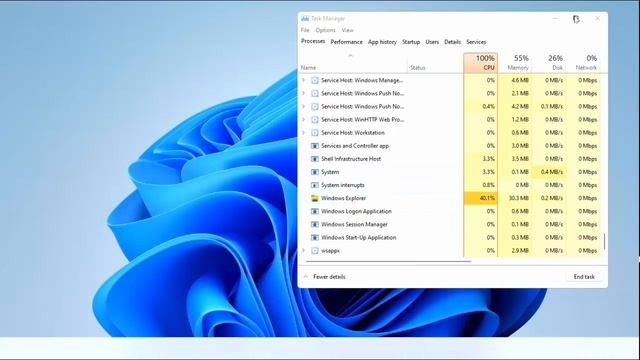
Task: Switch to the Startup tab
Action: coord(411,42)
